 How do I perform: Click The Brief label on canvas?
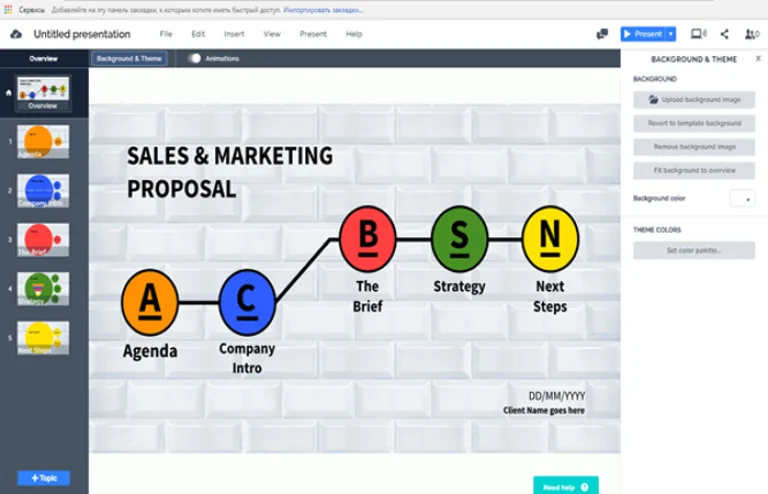tap(367, 296)
